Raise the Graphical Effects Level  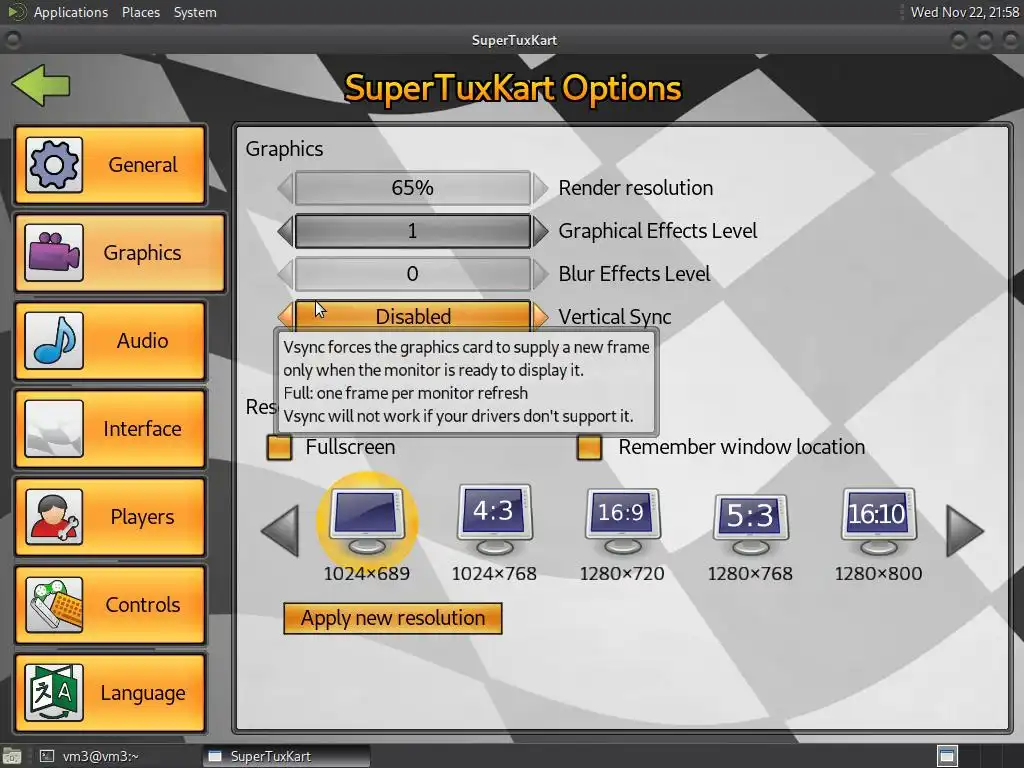tap(540, 231)
